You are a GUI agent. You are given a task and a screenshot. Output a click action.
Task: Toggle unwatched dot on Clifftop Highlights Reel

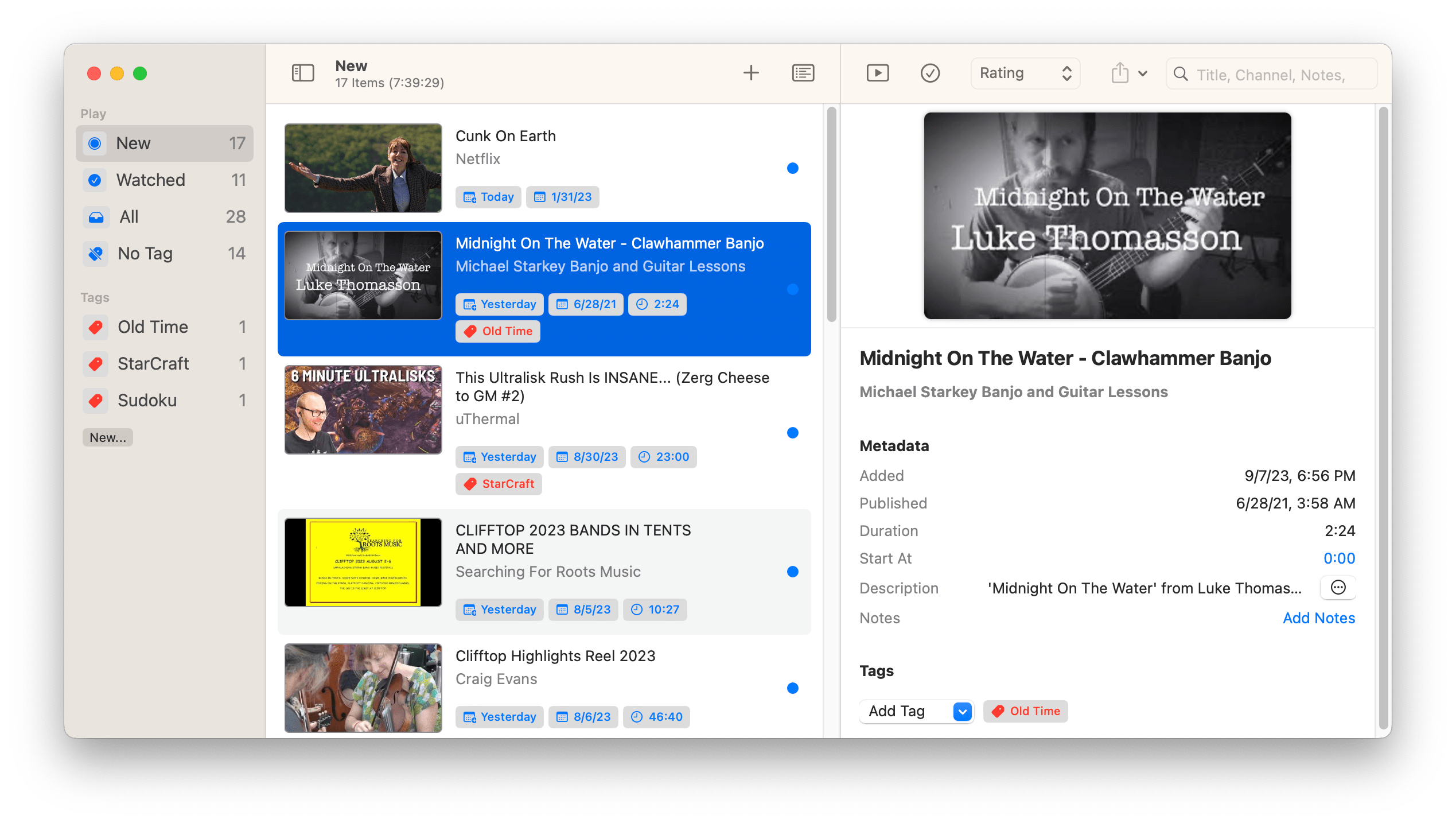pos(792,688)
